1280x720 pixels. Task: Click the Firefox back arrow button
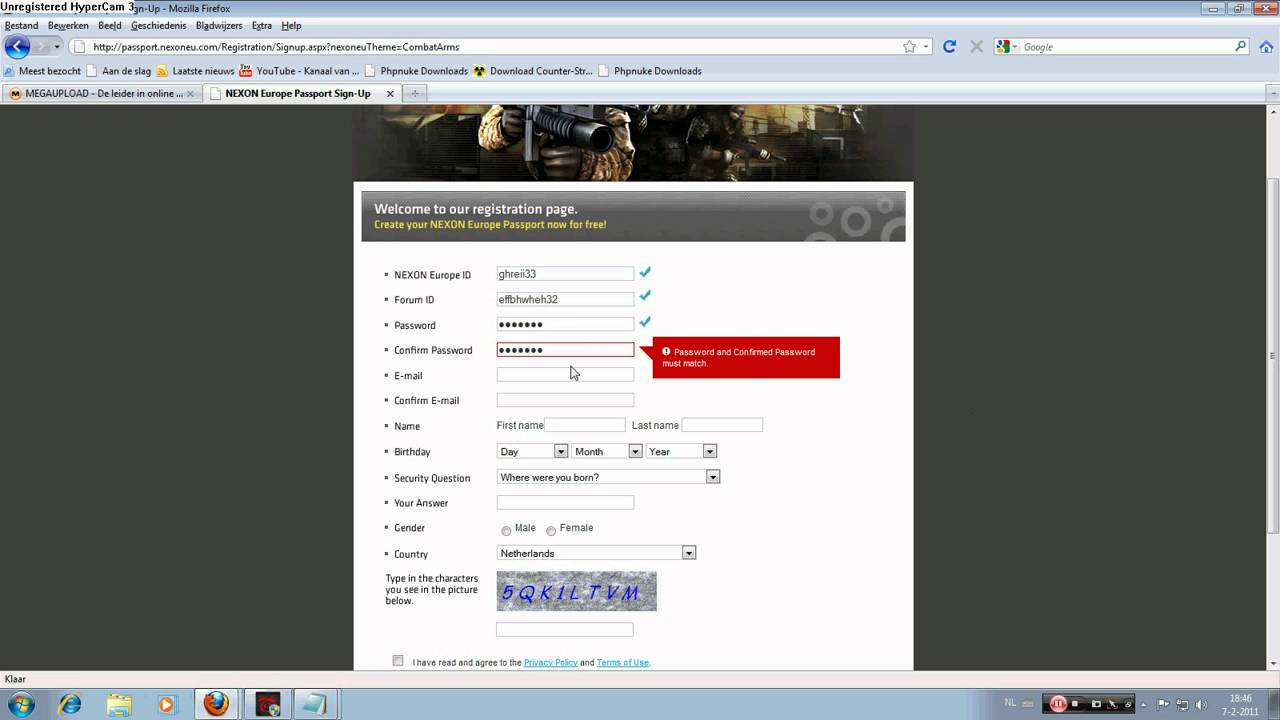17,46
